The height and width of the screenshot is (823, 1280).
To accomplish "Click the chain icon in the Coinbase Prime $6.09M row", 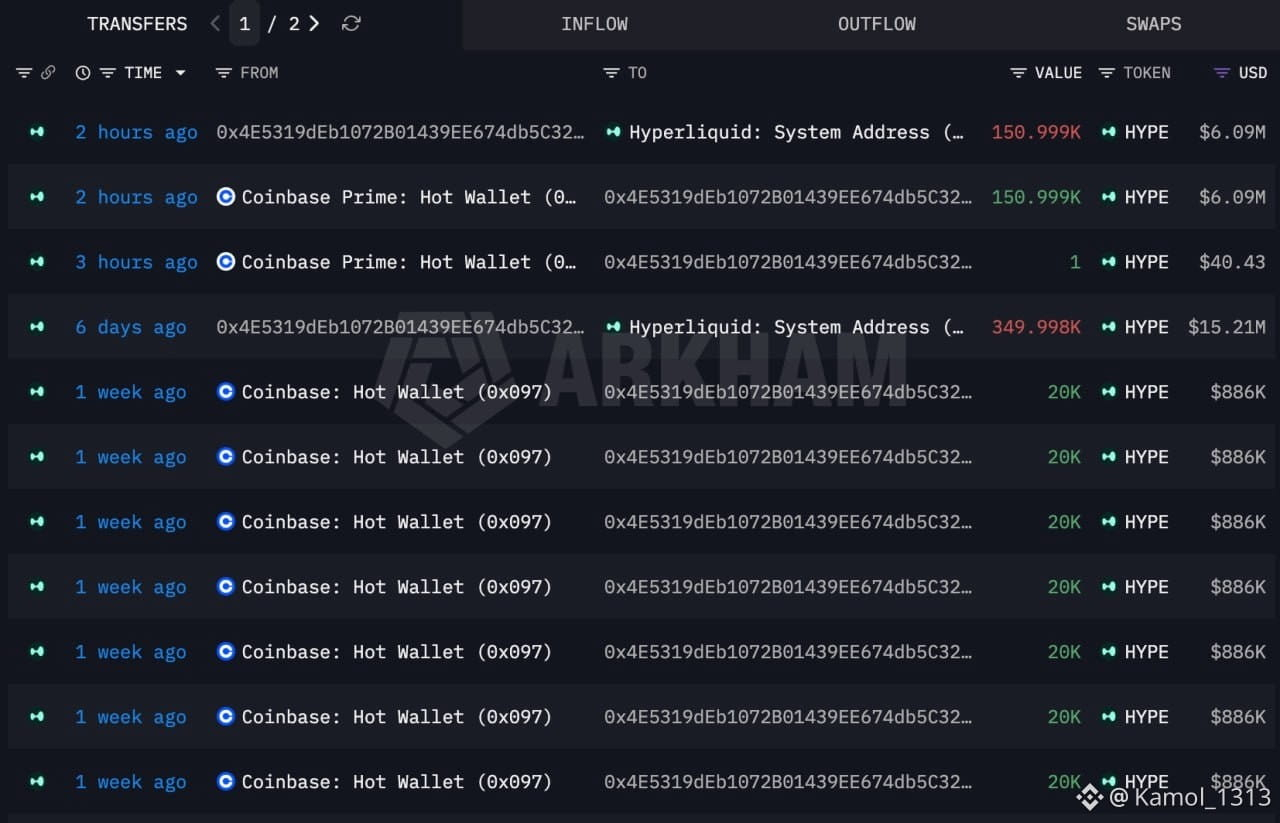I will [37, 197].
